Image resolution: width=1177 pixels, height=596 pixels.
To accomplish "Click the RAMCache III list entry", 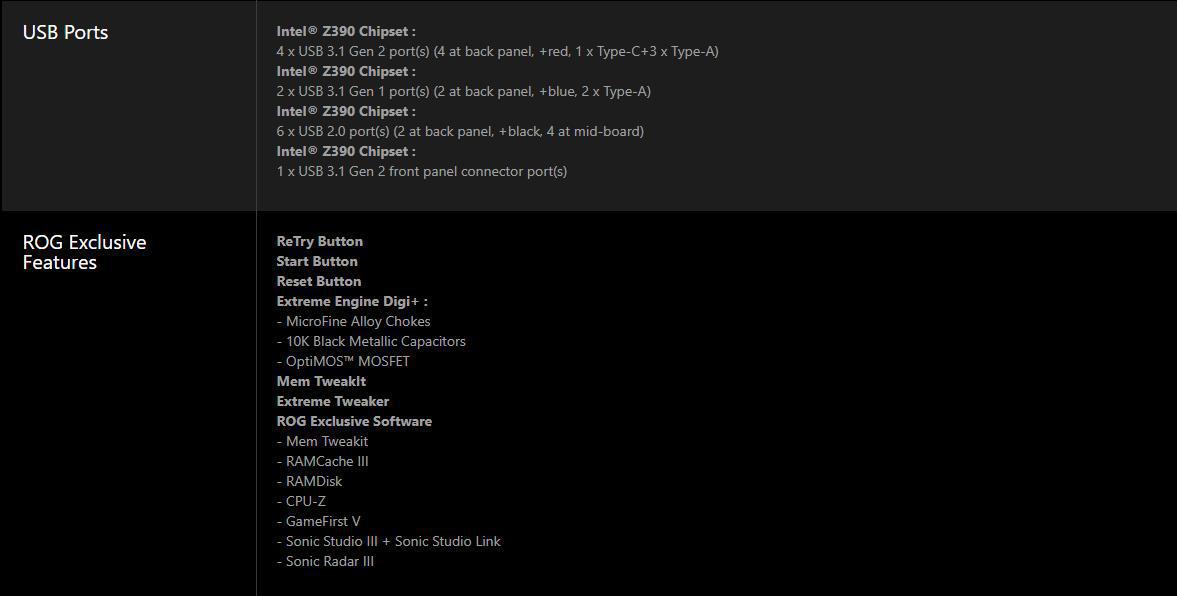I will pos(323,461).
